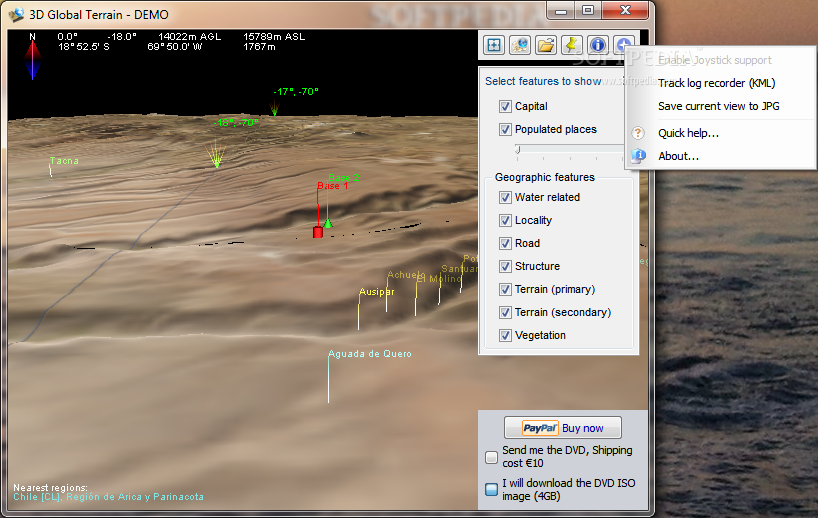Click the -18.0° pitch readout
This screenshot has width=818, height=518.
[122, 37]
